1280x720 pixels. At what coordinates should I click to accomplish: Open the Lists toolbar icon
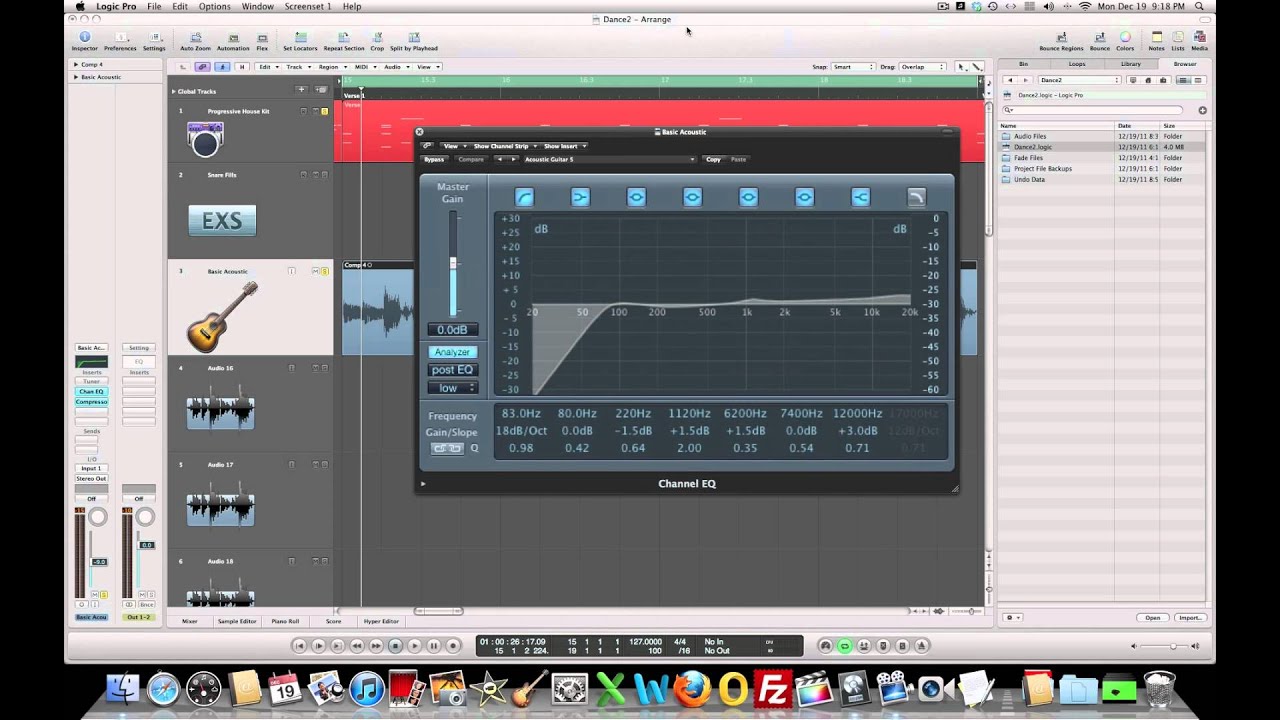click(x=1178, y=40)
